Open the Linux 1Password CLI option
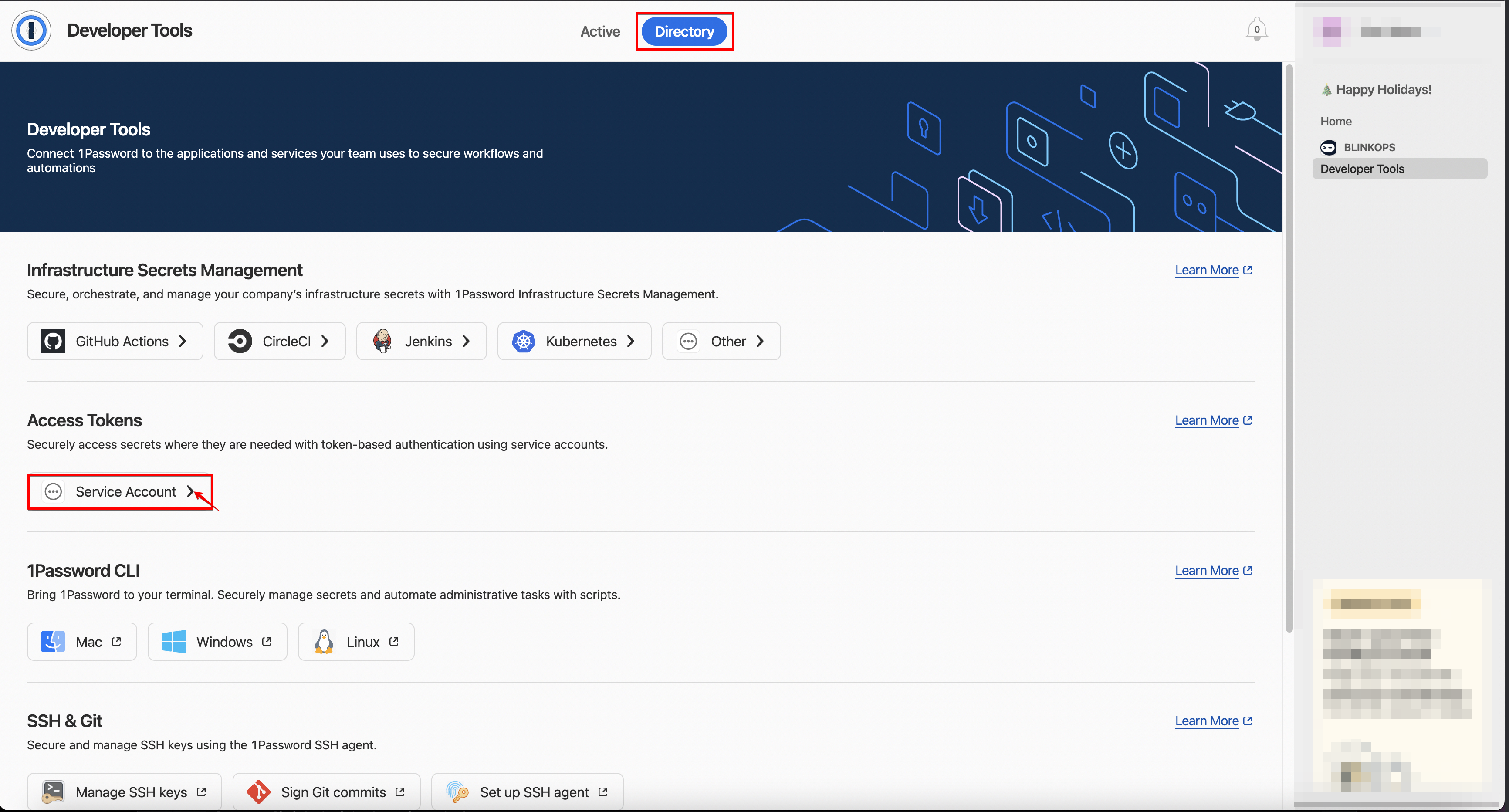Viewport: 1509px width, 812px height. tap(355, 642)
